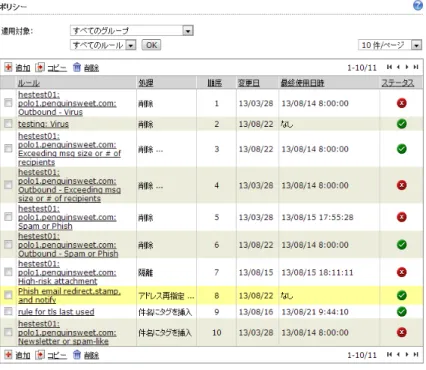The image size is (426, 370).
Task: Check the box for Outbound - Spam or Phish
Action: click(x=8, y=244)
